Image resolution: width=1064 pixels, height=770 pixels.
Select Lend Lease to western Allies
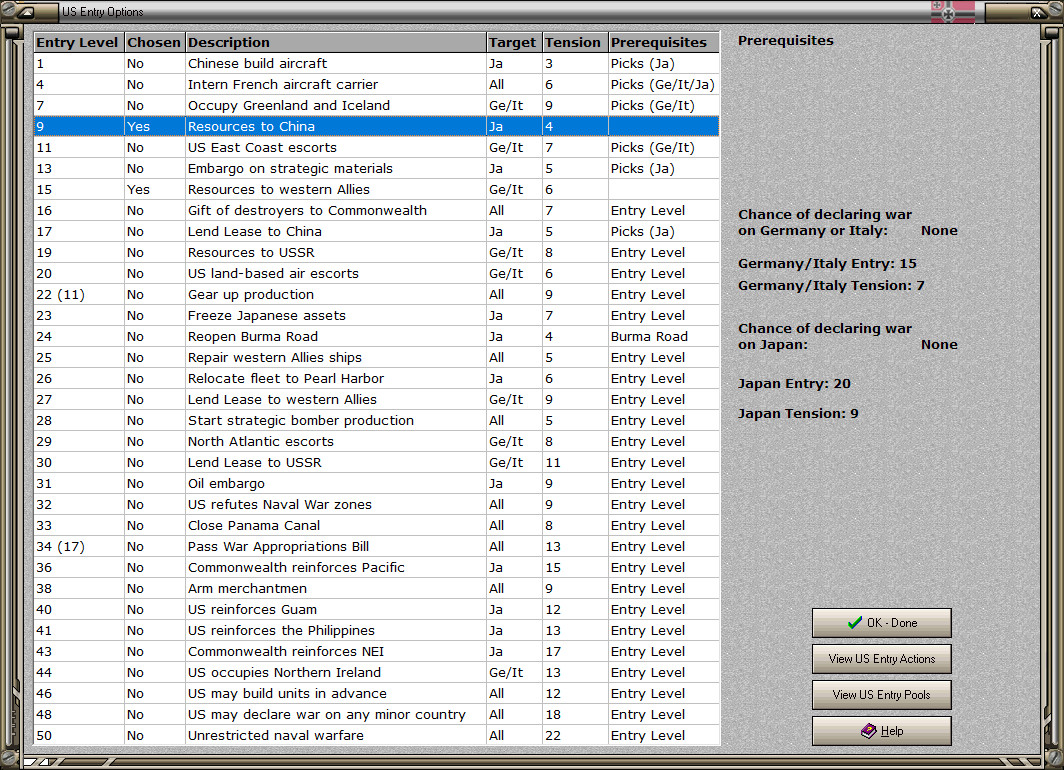377,400
